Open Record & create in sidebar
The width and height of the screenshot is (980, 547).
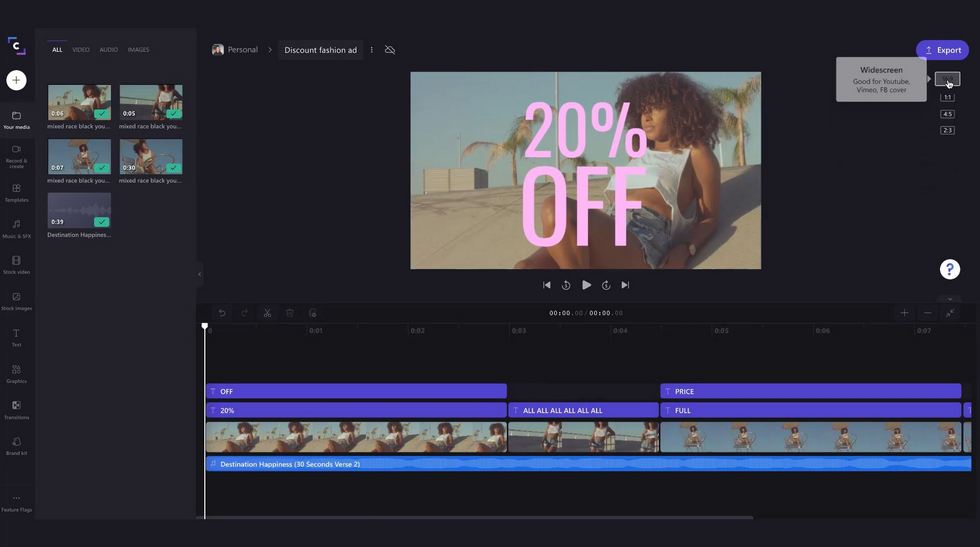[16, 156]
